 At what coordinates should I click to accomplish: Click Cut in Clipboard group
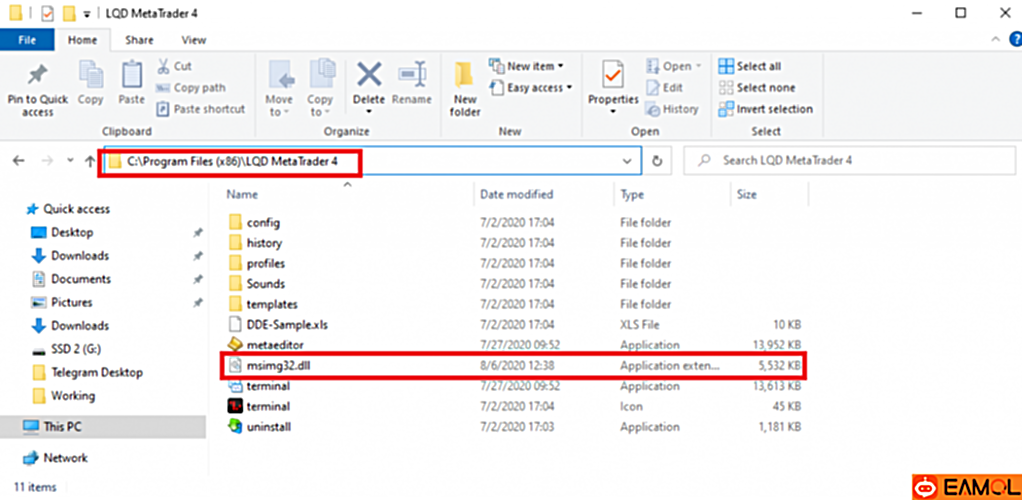coord(174,66)
